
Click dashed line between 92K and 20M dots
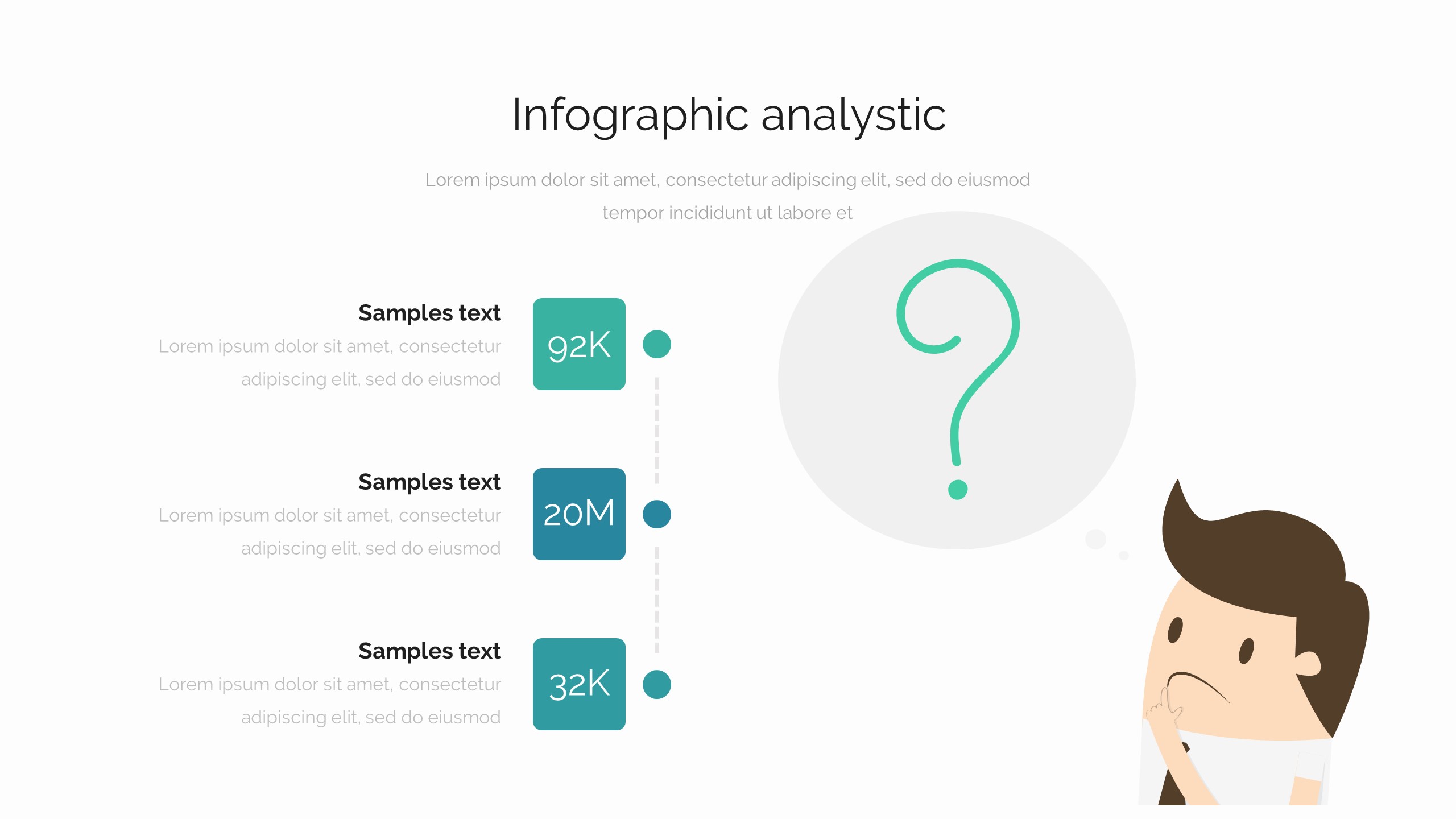point(657,430)
